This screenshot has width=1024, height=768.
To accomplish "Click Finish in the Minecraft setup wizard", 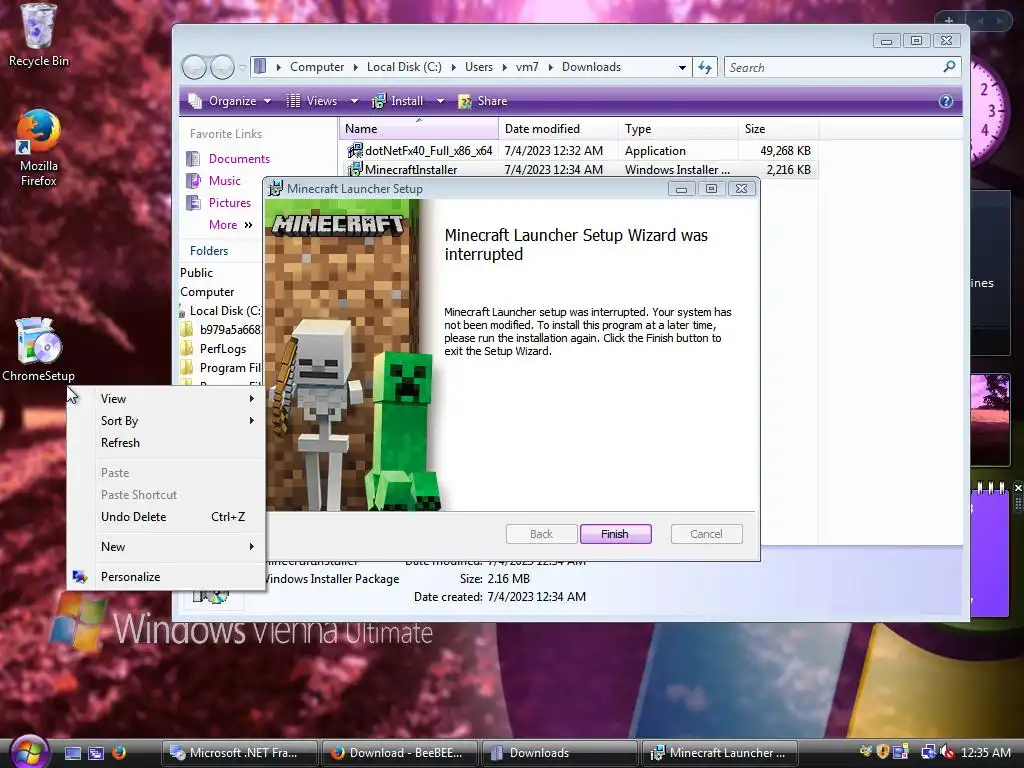I will pos(615,534).
